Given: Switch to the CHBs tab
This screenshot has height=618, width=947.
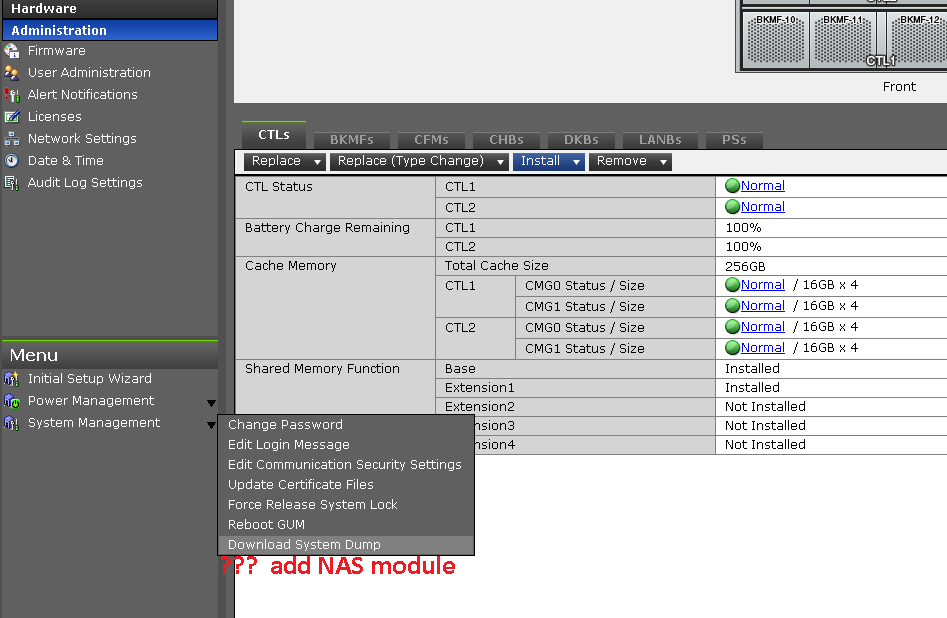Looking at the screenshot, I should [x=506, y=140].
